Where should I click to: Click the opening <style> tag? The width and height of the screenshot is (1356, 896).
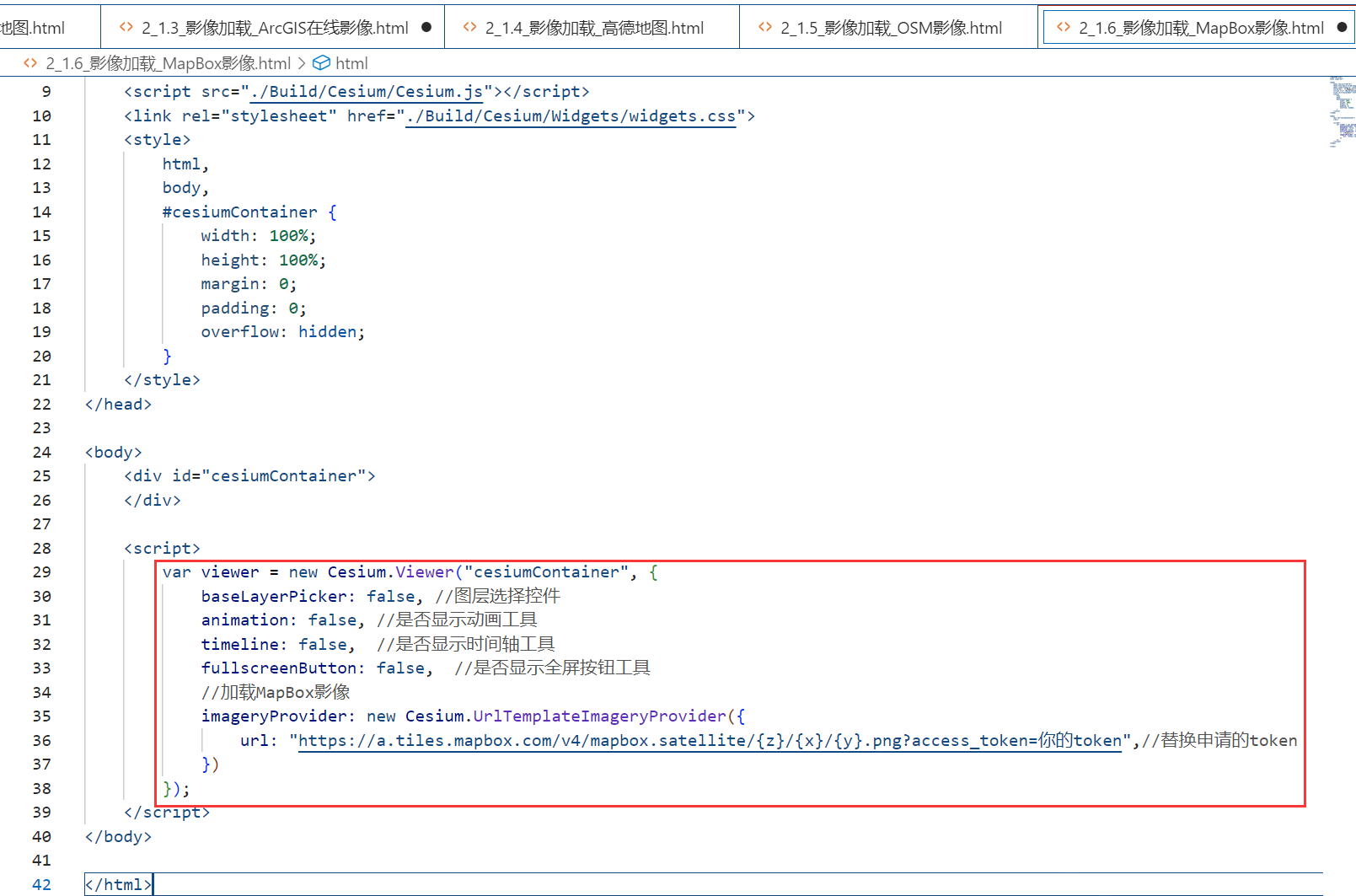click(157, 140)
